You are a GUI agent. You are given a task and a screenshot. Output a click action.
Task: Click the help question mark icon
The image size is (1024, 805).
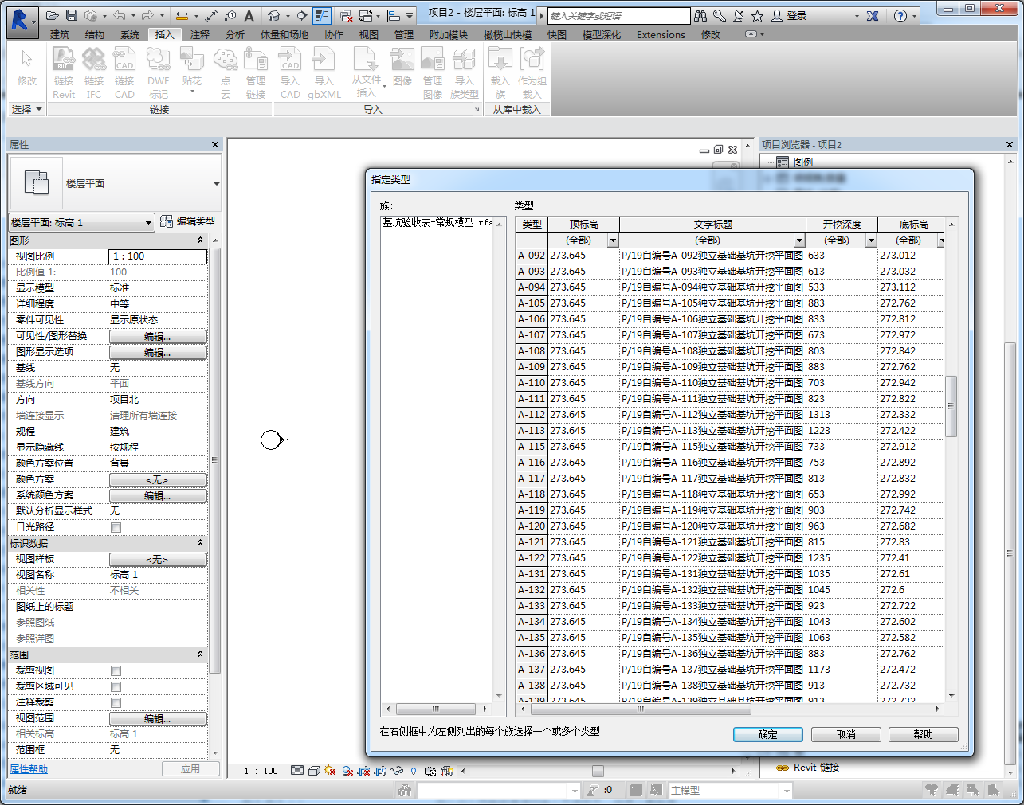pyautogui.click(x=900, y=16)
